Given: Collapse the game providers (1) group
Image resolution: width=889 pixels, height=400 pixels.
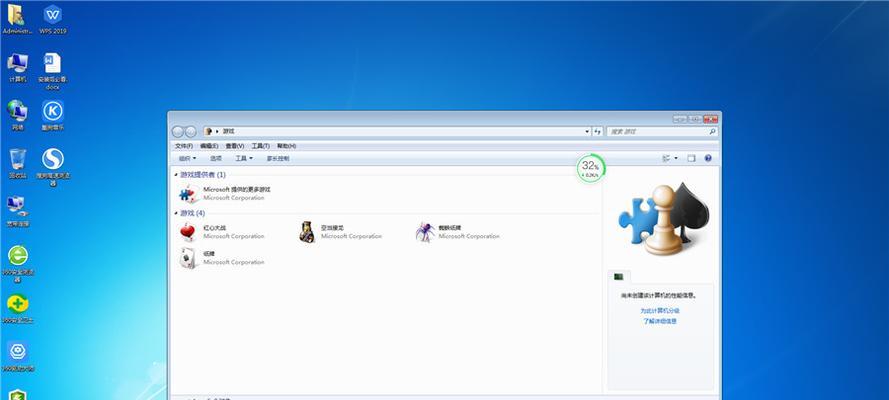Looking at the screenshot, I should 176,175.
